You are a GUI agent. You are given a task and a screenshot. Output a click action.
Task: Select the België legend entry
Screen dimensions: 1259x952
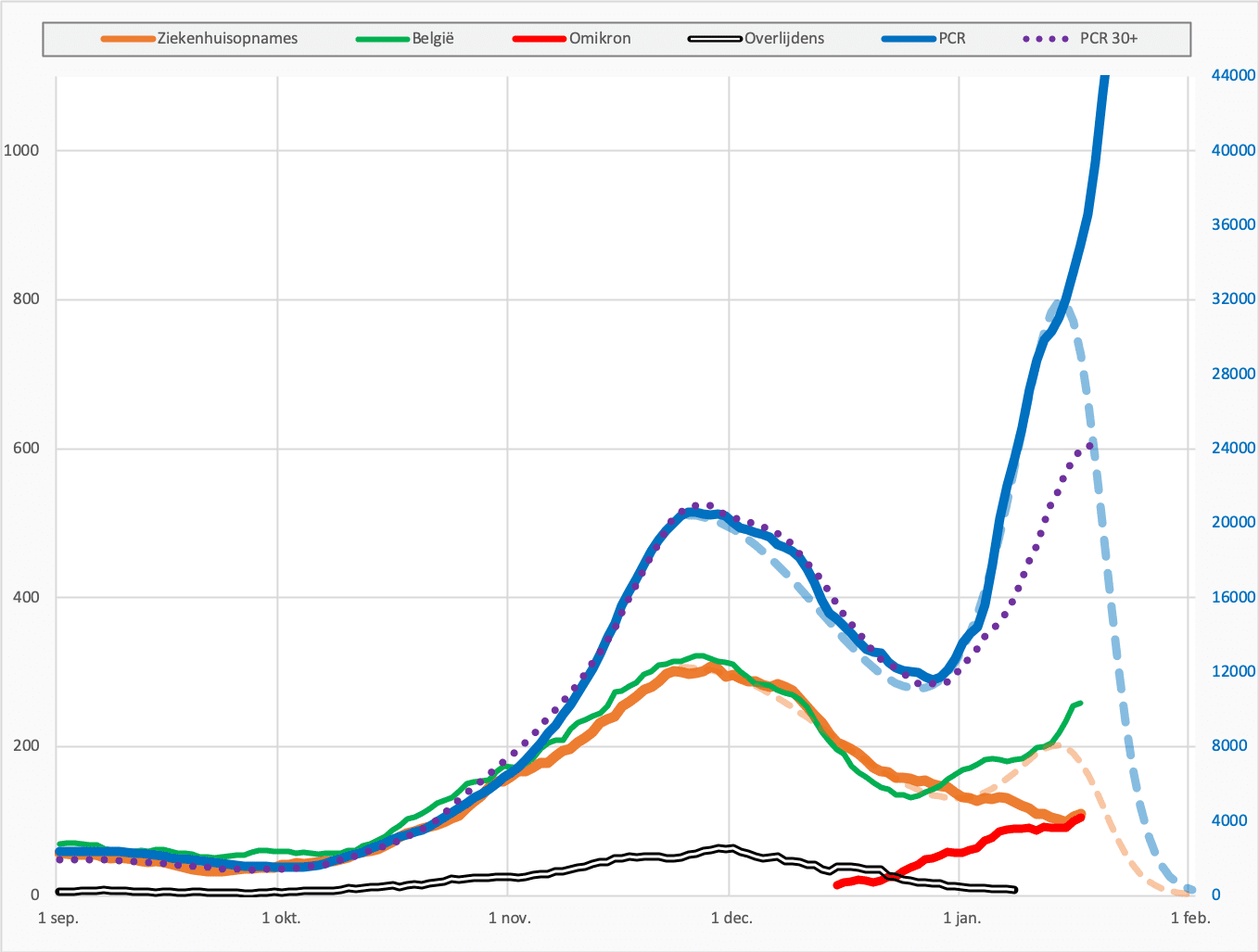tap(405, 39)
